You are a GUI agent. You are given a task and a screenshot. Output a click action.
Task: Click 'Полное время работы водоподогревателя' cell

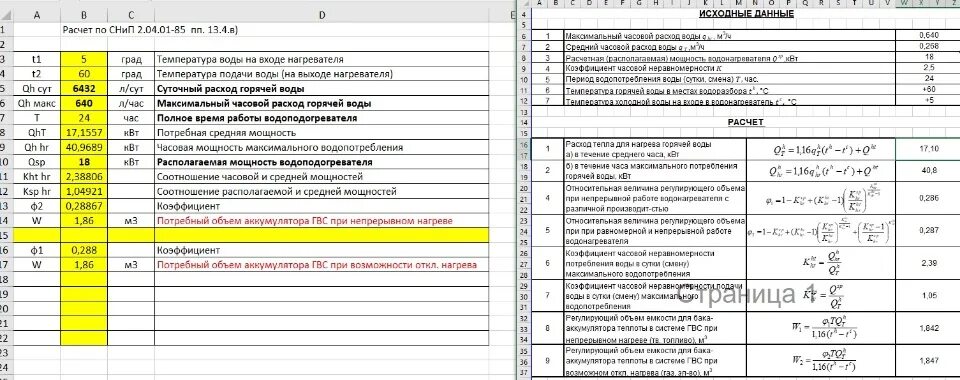[321, 118]
